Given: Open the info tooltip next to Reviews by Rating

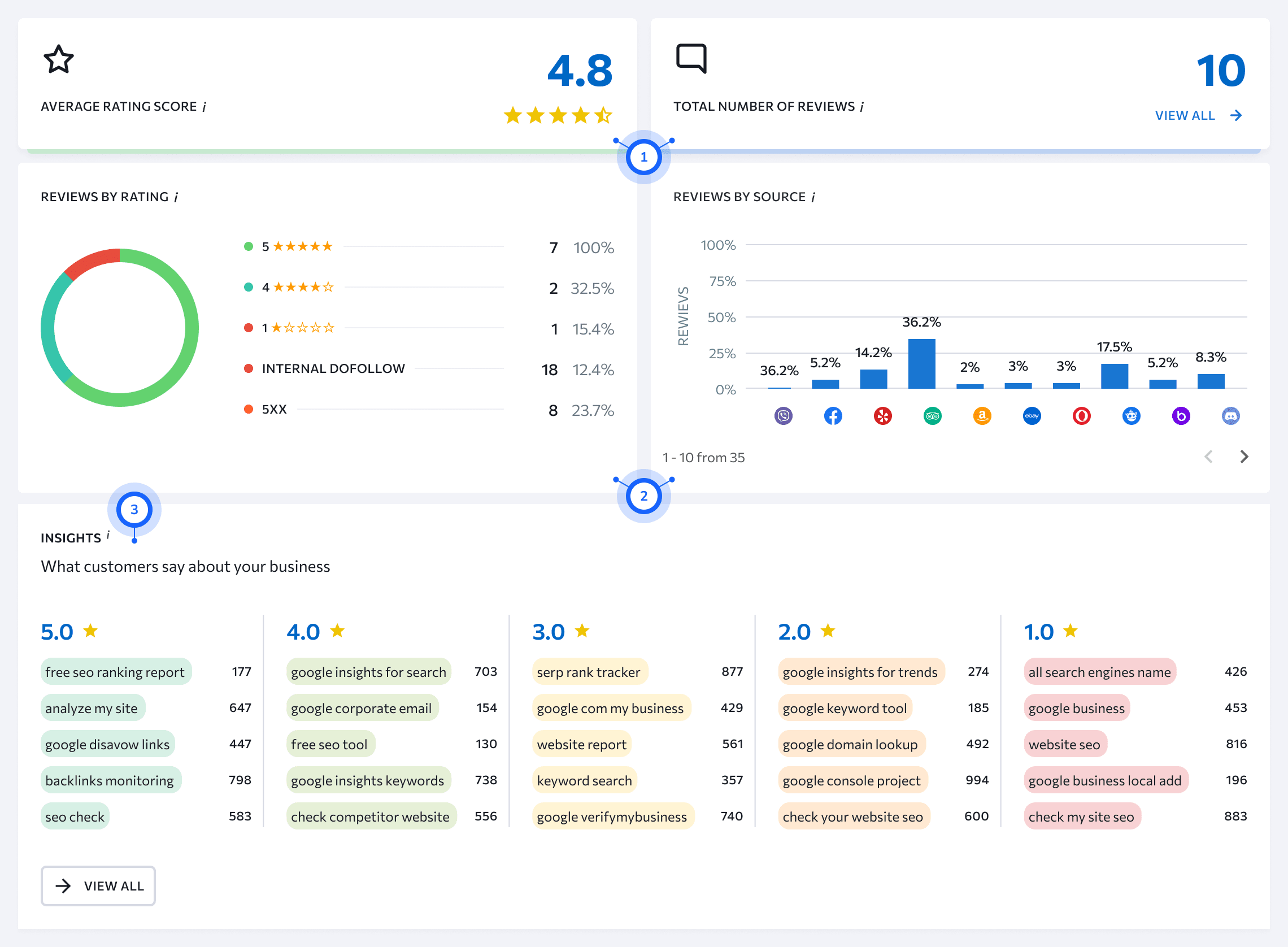Looking at the screenshot, I should [176, 196].
